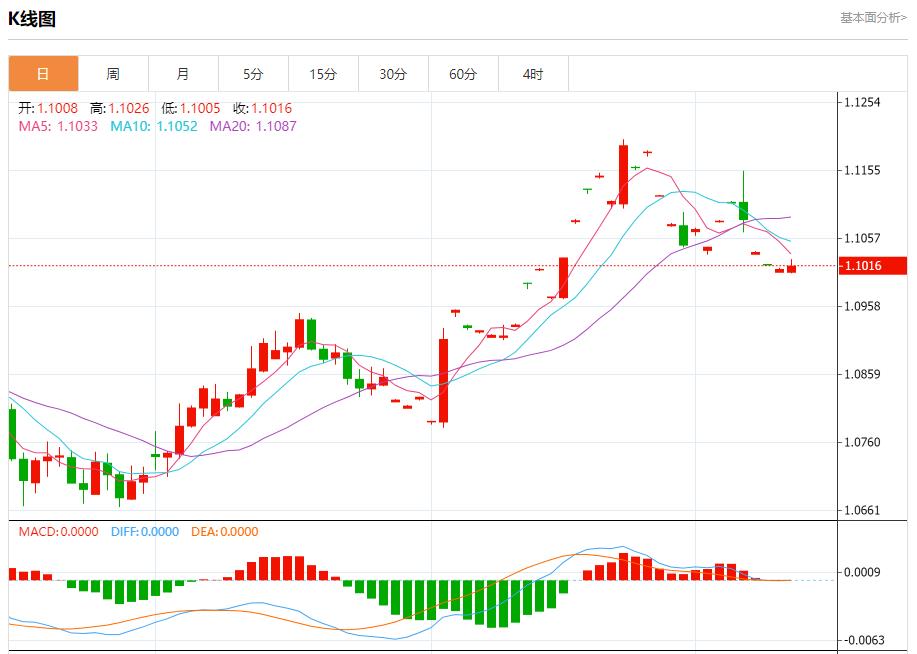Open the 4时 four-hour tab
The image size is (917, 654).
tap(533, 74)
